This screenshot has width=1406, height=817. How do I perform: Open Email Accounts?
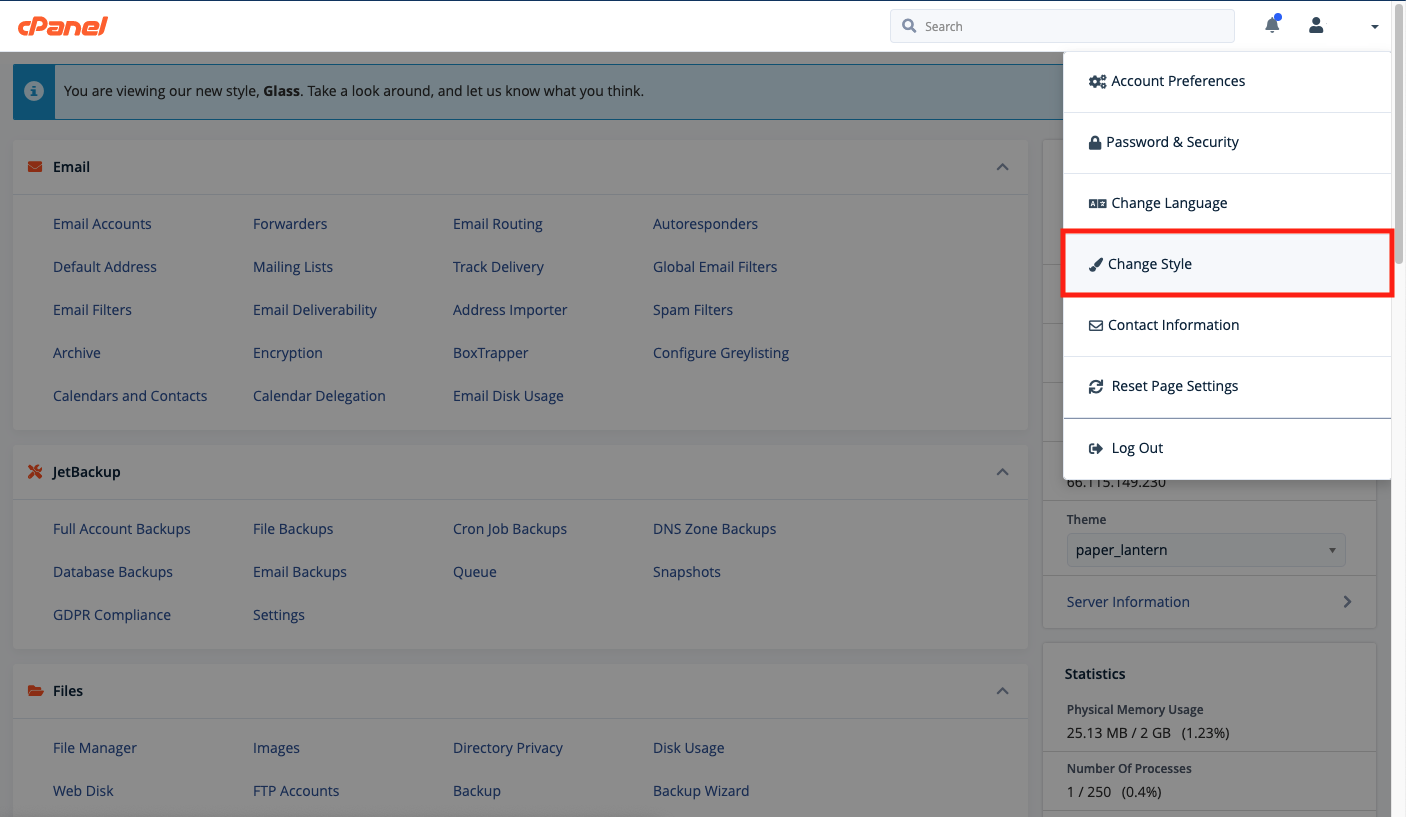click(x=102, y=224)
